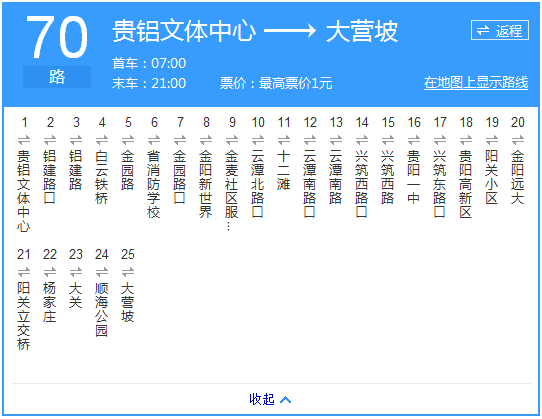The width and height of the screenshot is (542, 419).
Task: Click the 路 label under 70
Action: (x=57, y=77)
